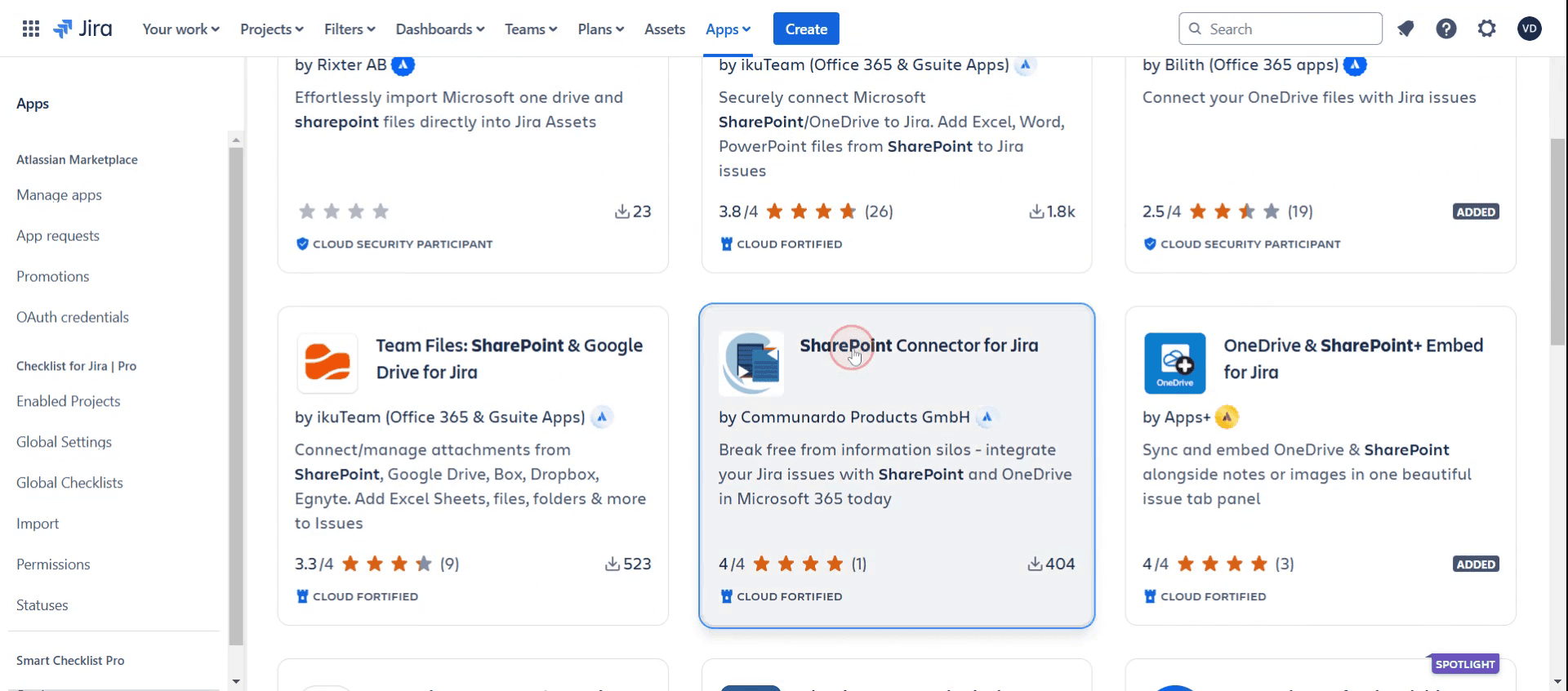Click Cloud Fortified icon on Team Files card
1568x691 pixels.
pos(302,596)
